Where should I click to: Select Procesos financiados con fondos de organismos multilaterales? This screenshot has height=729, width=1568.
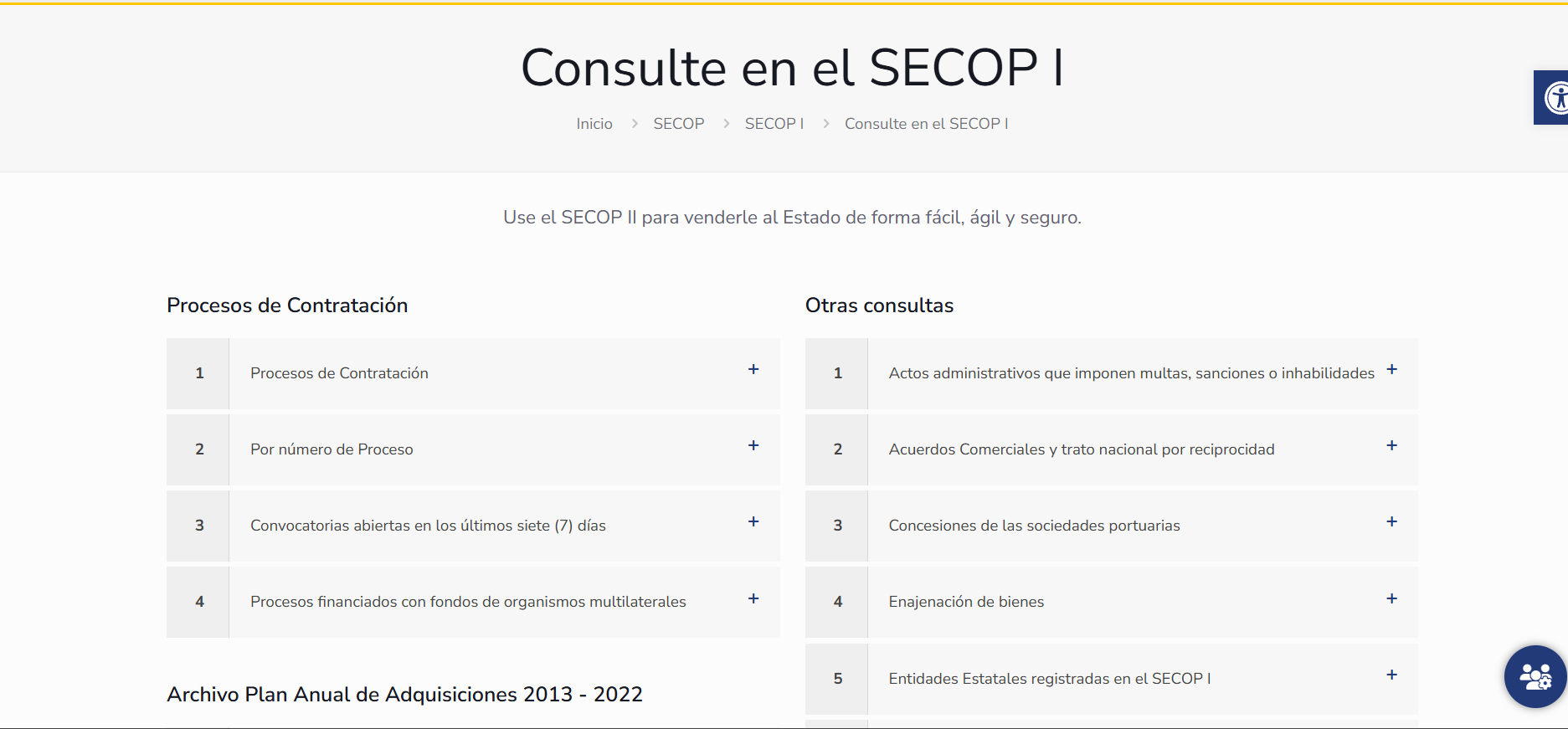coord(468,602)
